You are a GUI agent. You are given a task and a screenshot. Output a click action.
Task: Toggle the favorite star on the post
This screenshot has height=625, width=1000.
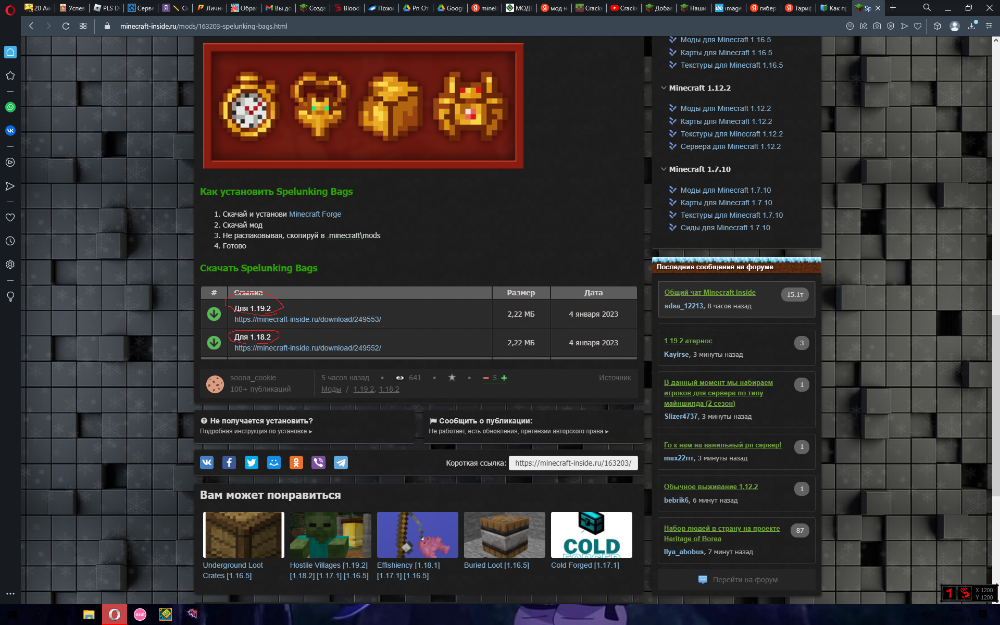[452, 378]
